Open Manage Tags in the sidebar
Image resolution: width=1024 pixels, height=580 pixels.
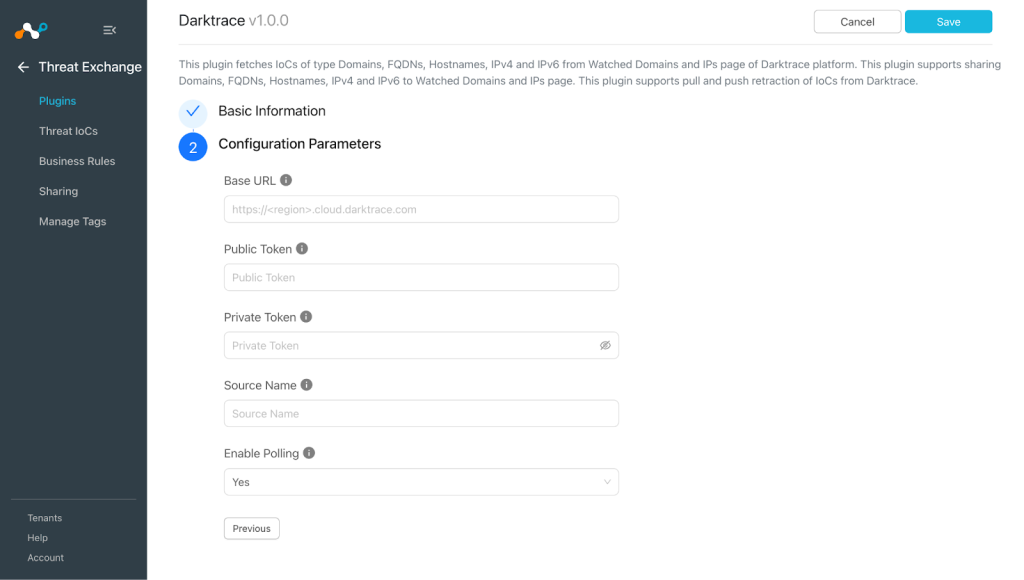tap(72, 221)
